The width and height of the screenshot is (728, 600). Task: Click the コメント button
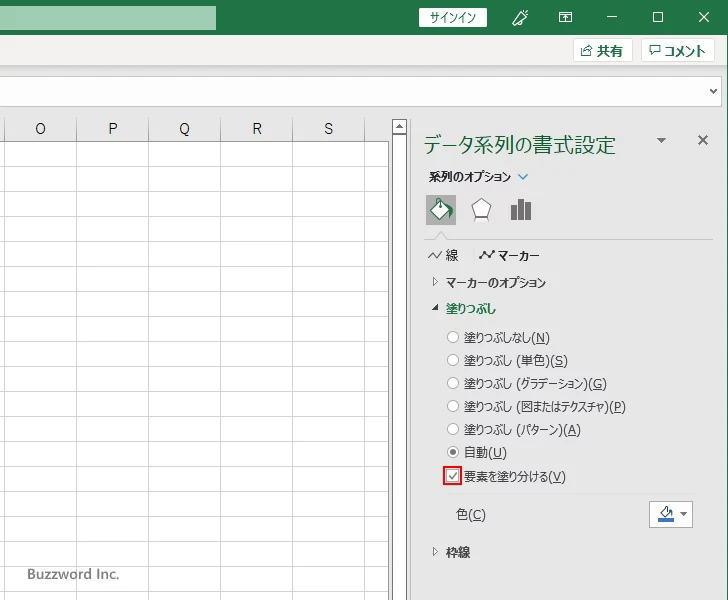(677, 50)
